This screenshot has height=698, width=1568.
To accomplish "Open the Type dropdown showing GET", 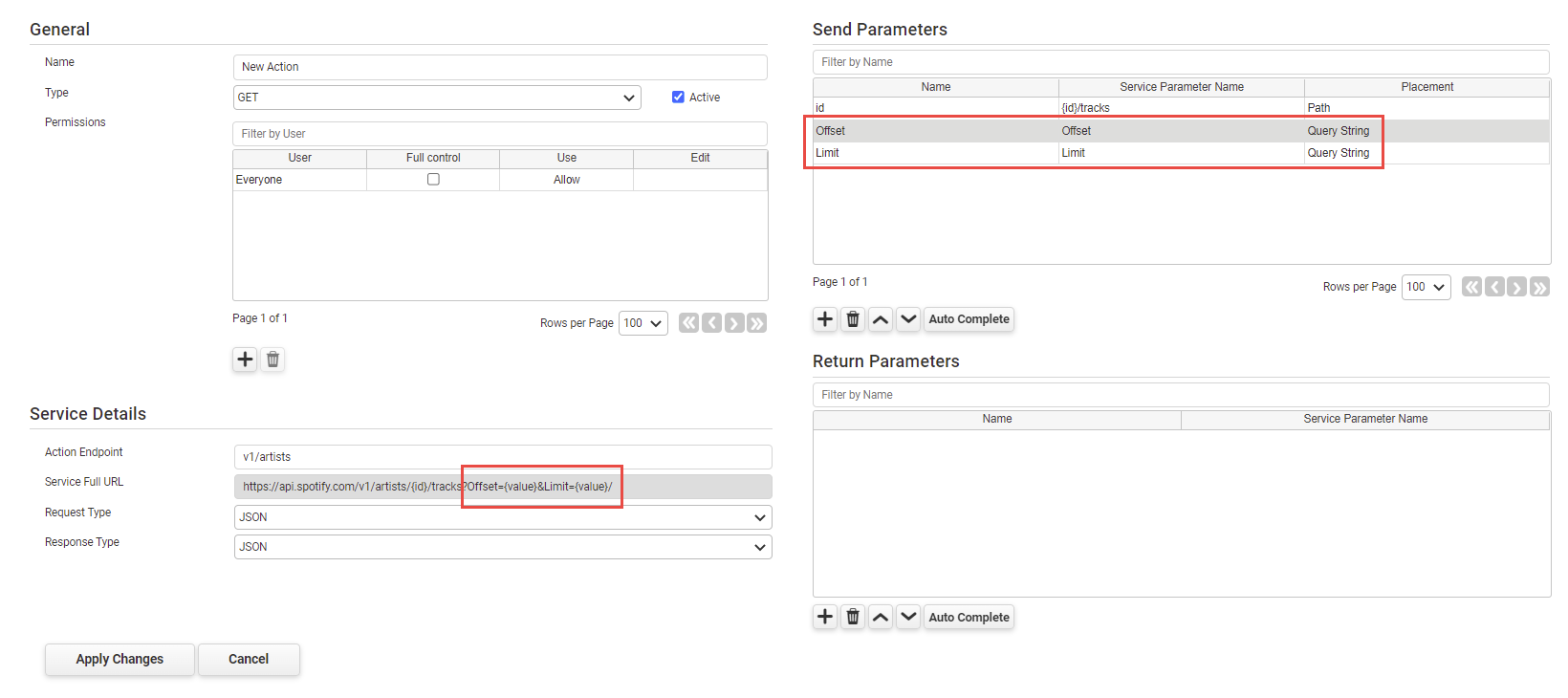I will pos(437,98).
